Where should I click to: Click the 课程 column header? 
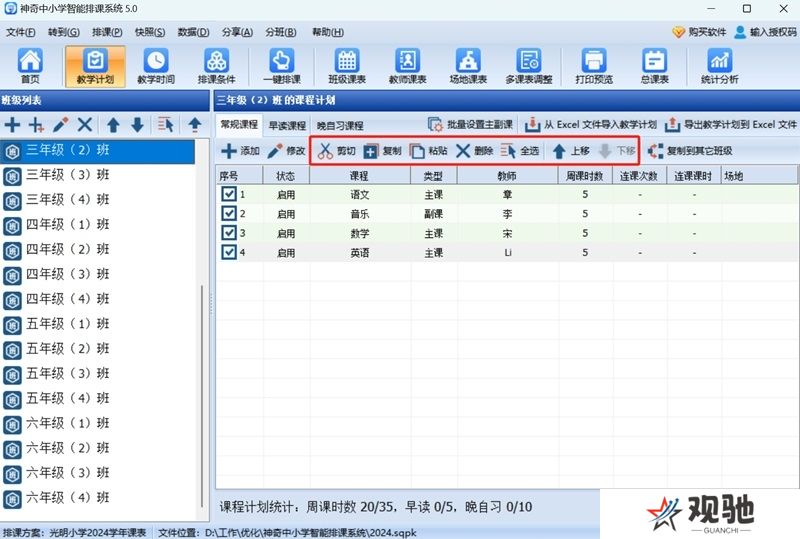coord(360,176)
